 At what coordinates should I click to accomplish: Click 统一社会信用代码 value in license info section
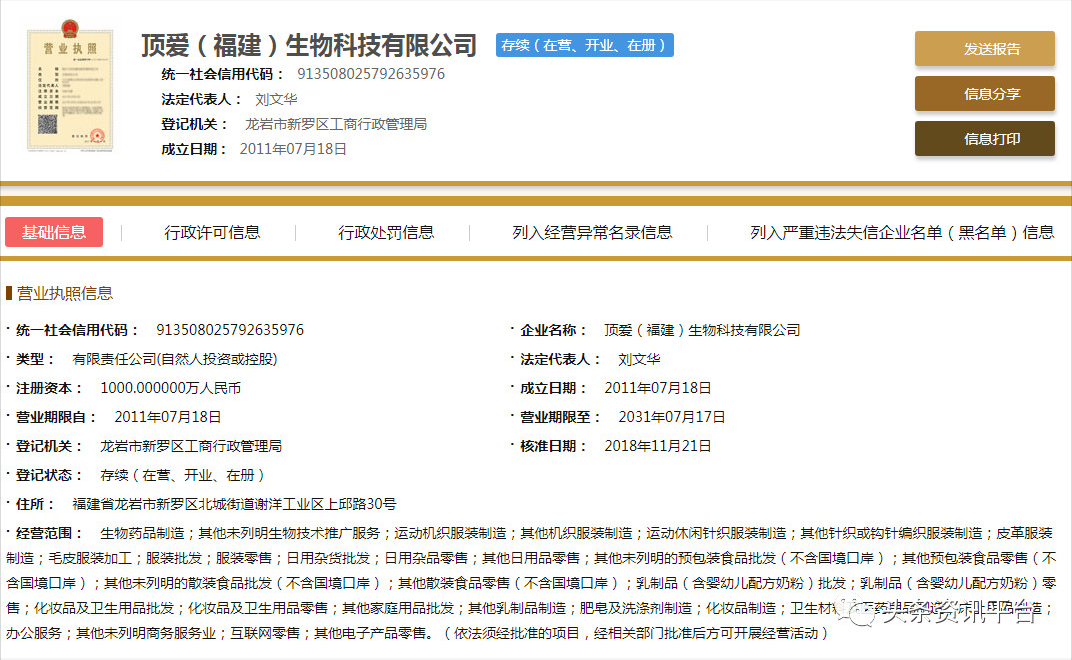tap(230, 330)
